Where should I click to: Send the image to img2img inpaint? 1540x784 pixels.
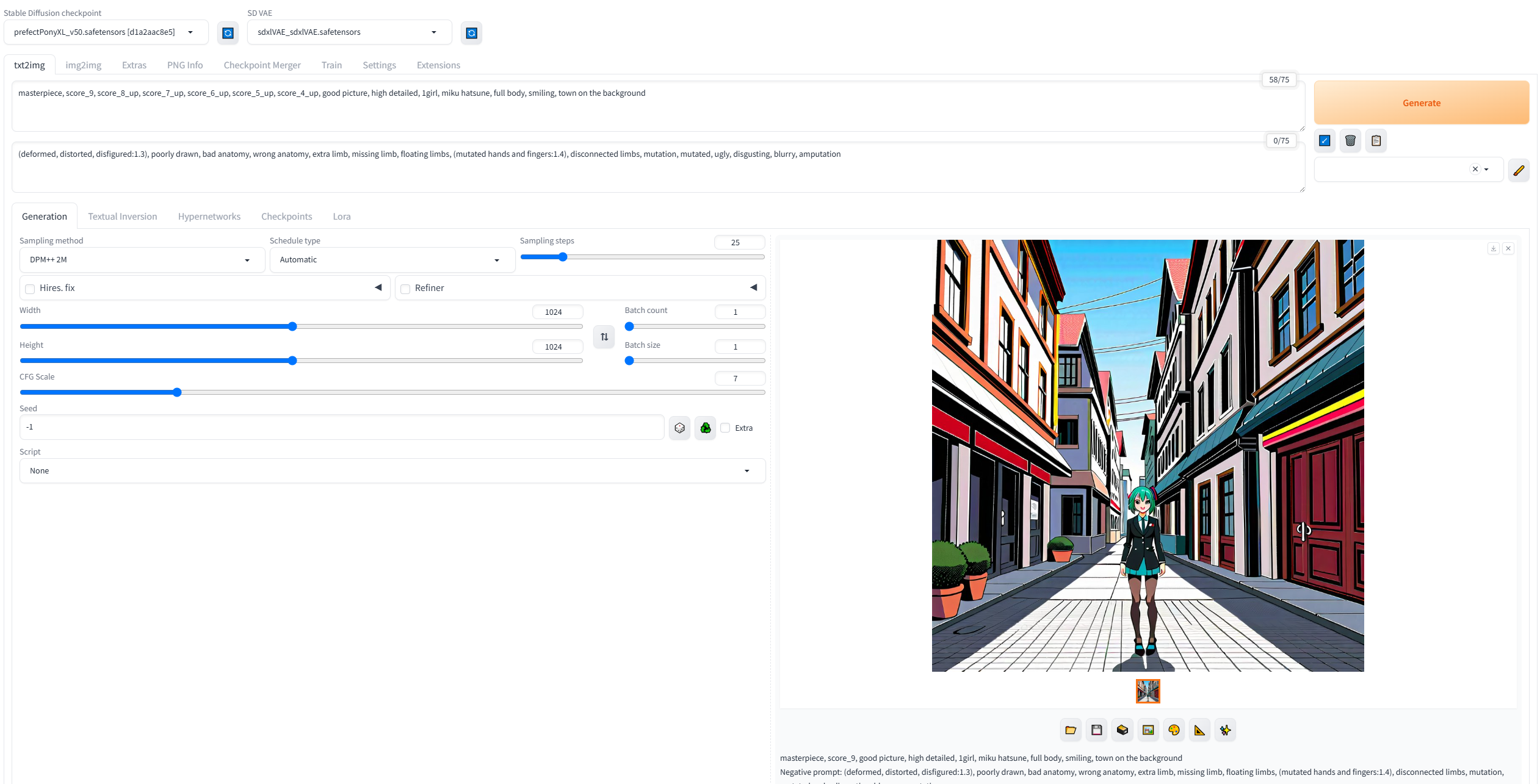click(1174, 730)
